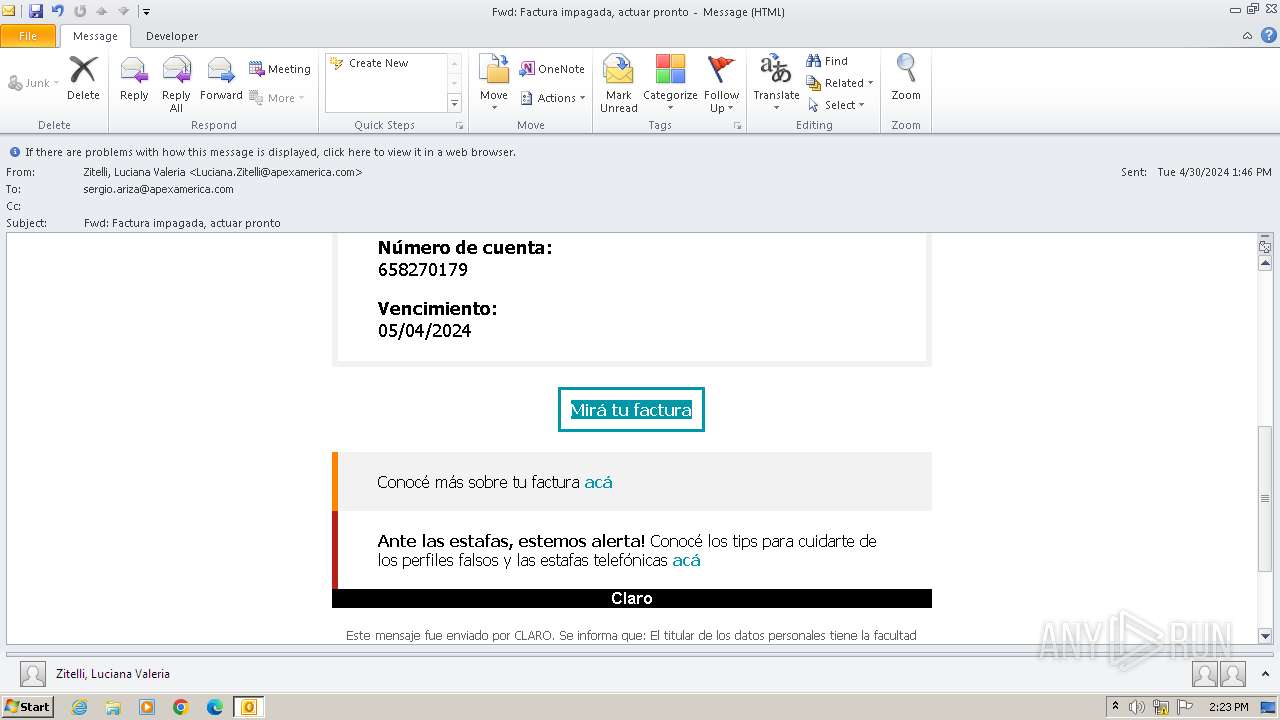1280x720 pixels.
Task: Click the due date 05/04/2024
Action: coord(424,331)
